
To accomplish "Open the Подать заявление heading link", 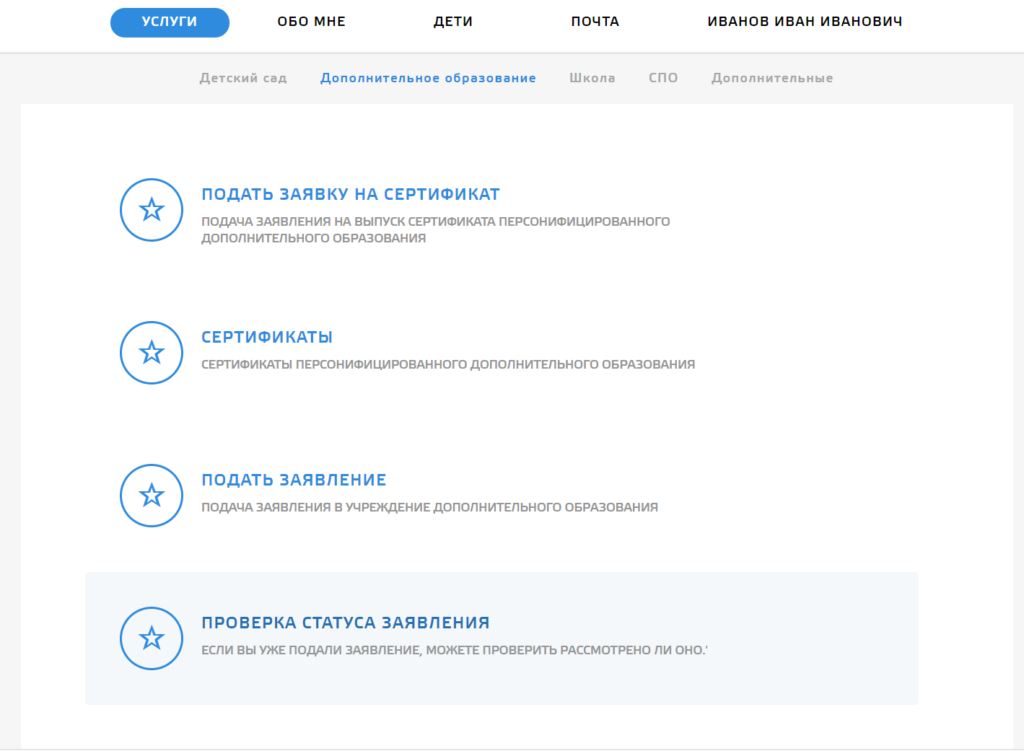I will (294, 480).
